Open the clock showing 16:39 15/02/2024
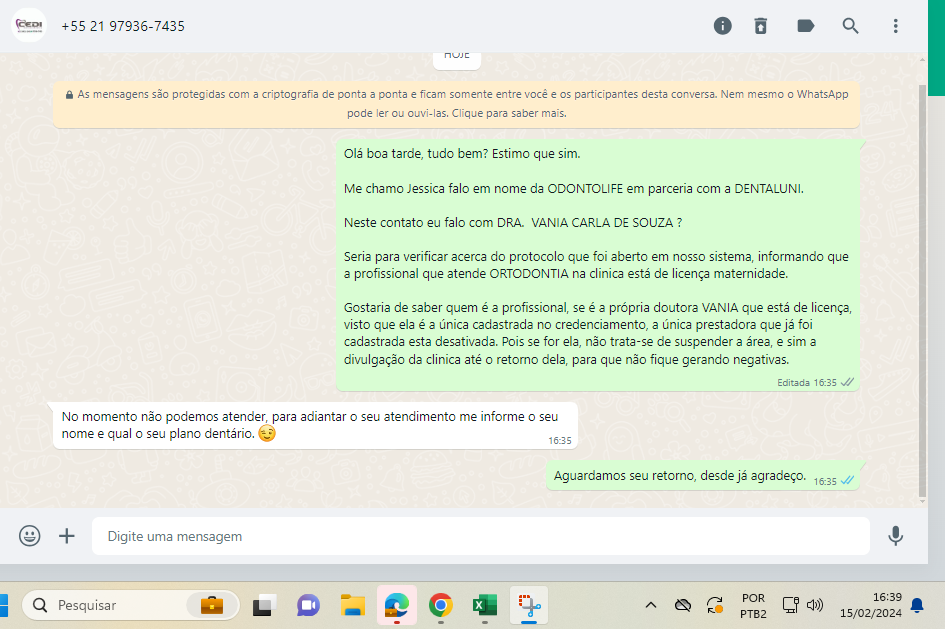Viewport: 945px width, 629px height. (871, 605)
